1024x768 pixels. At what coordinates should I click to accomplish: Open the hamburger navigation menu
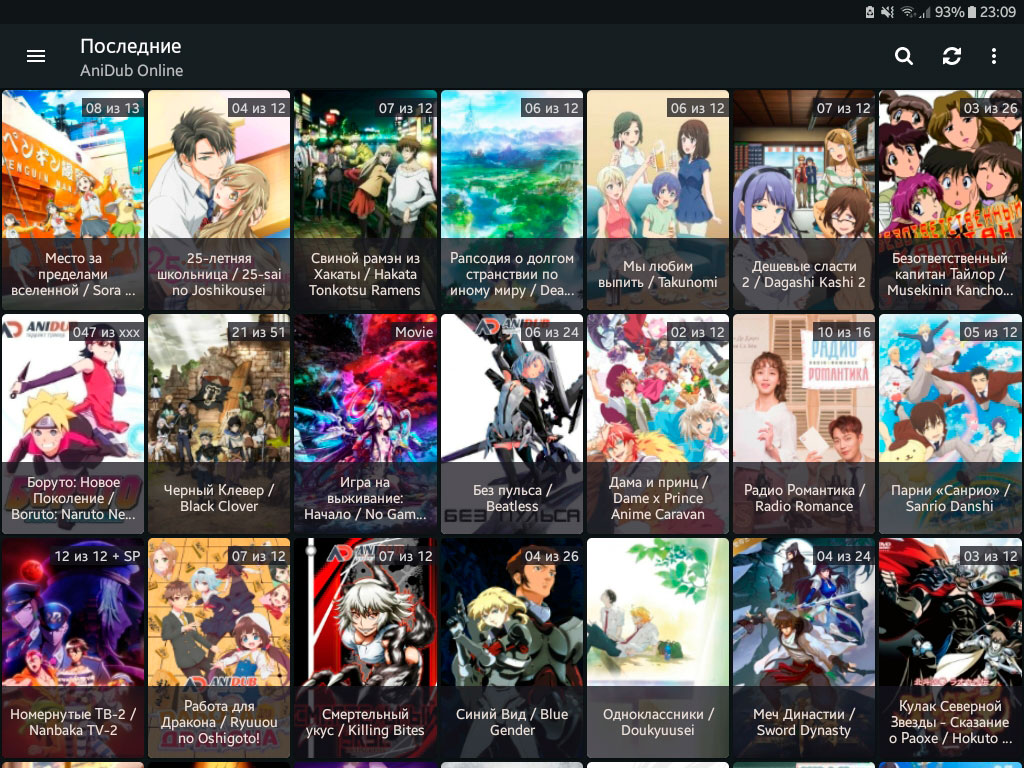pos(36,56)
